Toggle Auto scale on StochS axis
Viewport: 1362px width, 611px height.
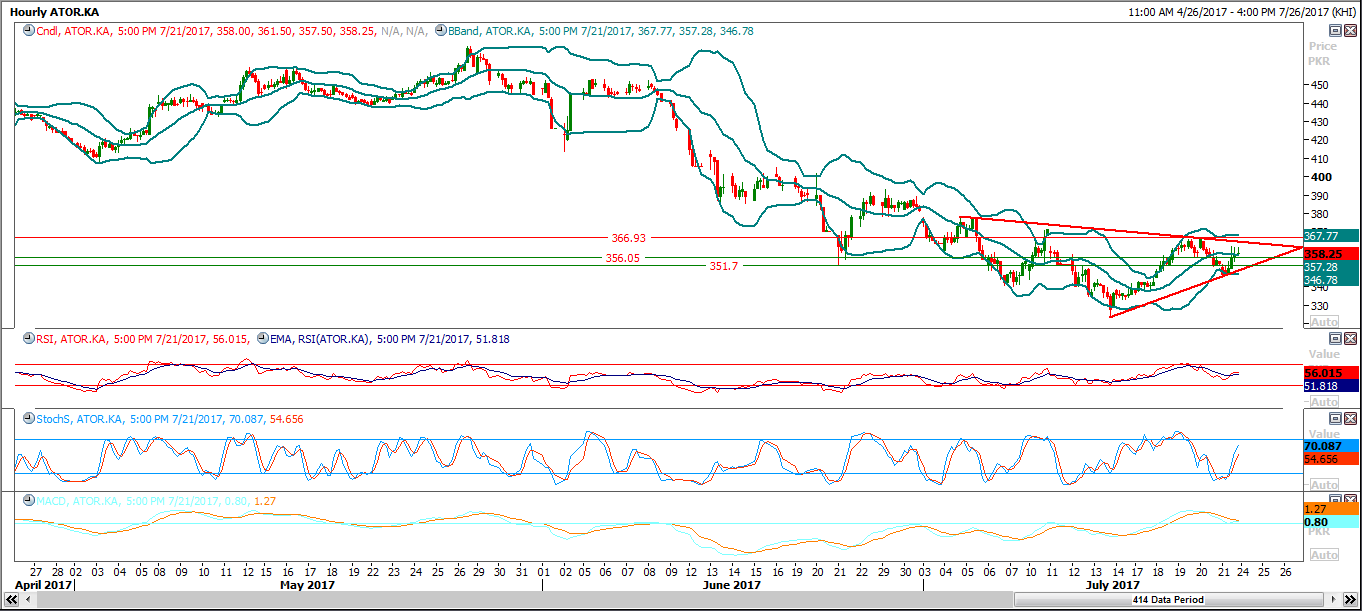(x=1324, y=485)
